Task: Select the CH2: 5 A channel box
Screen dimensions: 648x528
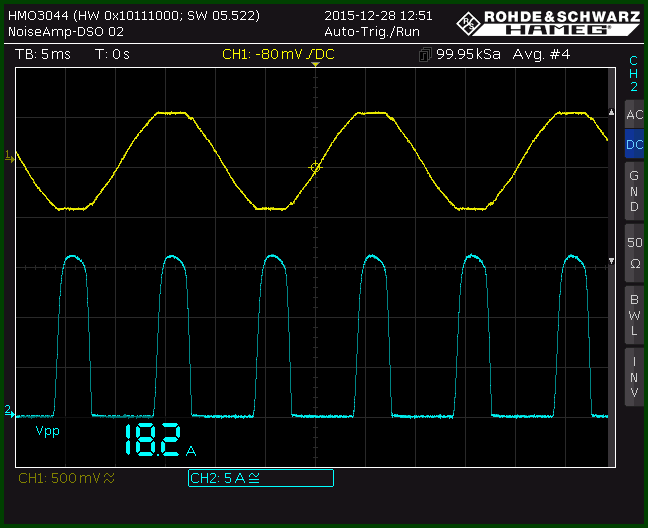Action: pyautogui.click(x=261, y=478)
